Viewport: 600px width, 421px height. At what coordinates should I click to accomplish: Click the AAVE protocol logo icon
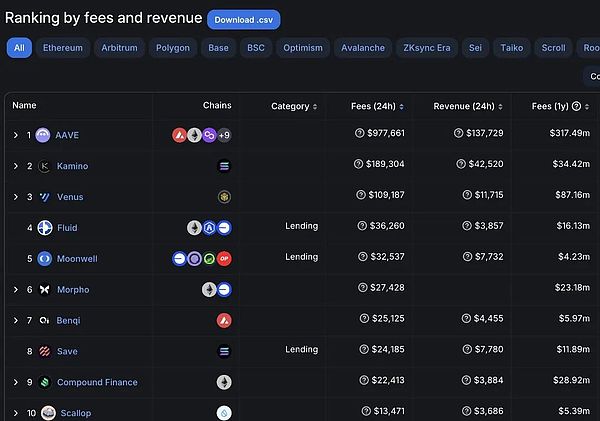click(43, 135)
